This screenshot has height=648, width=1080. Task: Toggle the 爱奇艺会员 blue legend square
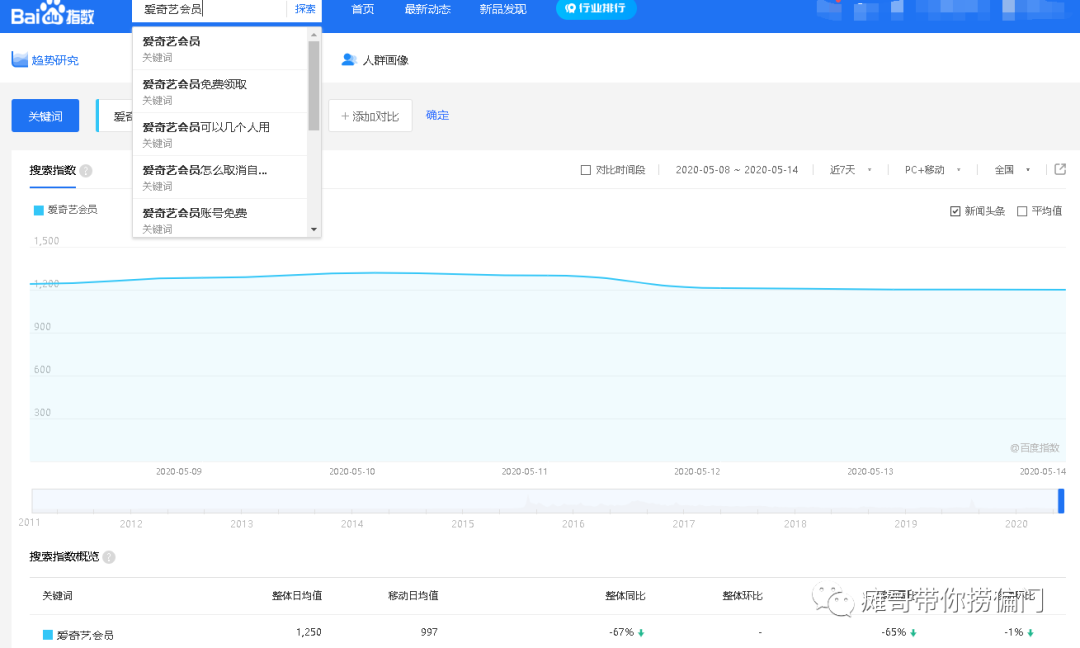pyautogui.click(x=39, y=210)
